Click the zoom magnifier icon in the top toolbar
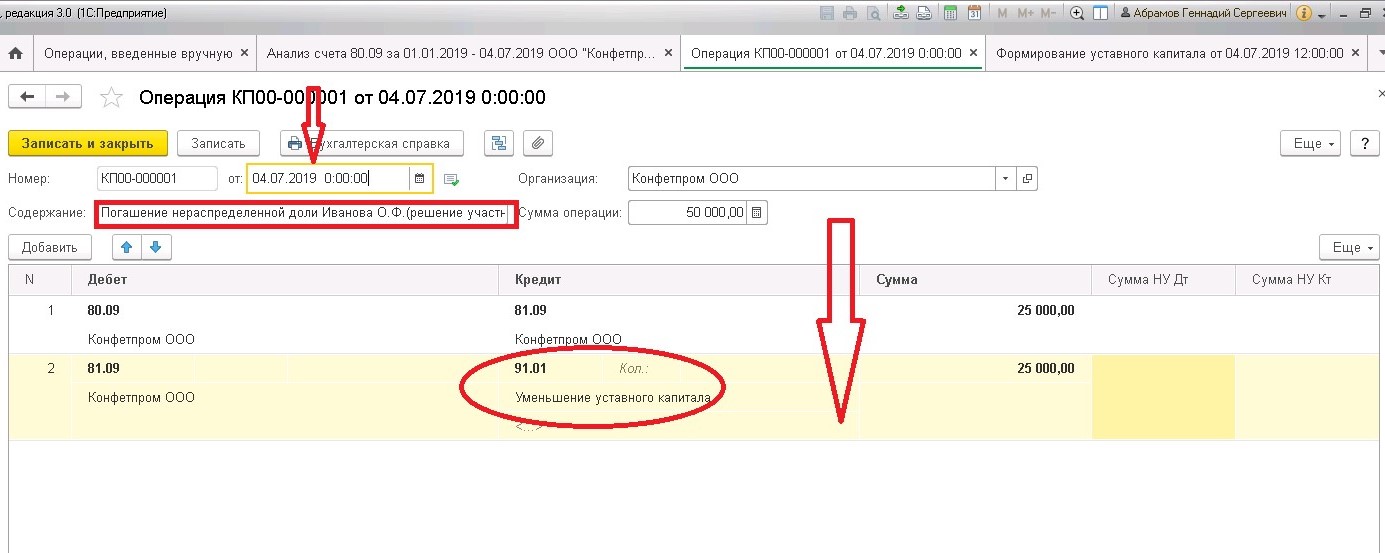This screenshot has width=1385, height=553. [x=1077, y=13]
